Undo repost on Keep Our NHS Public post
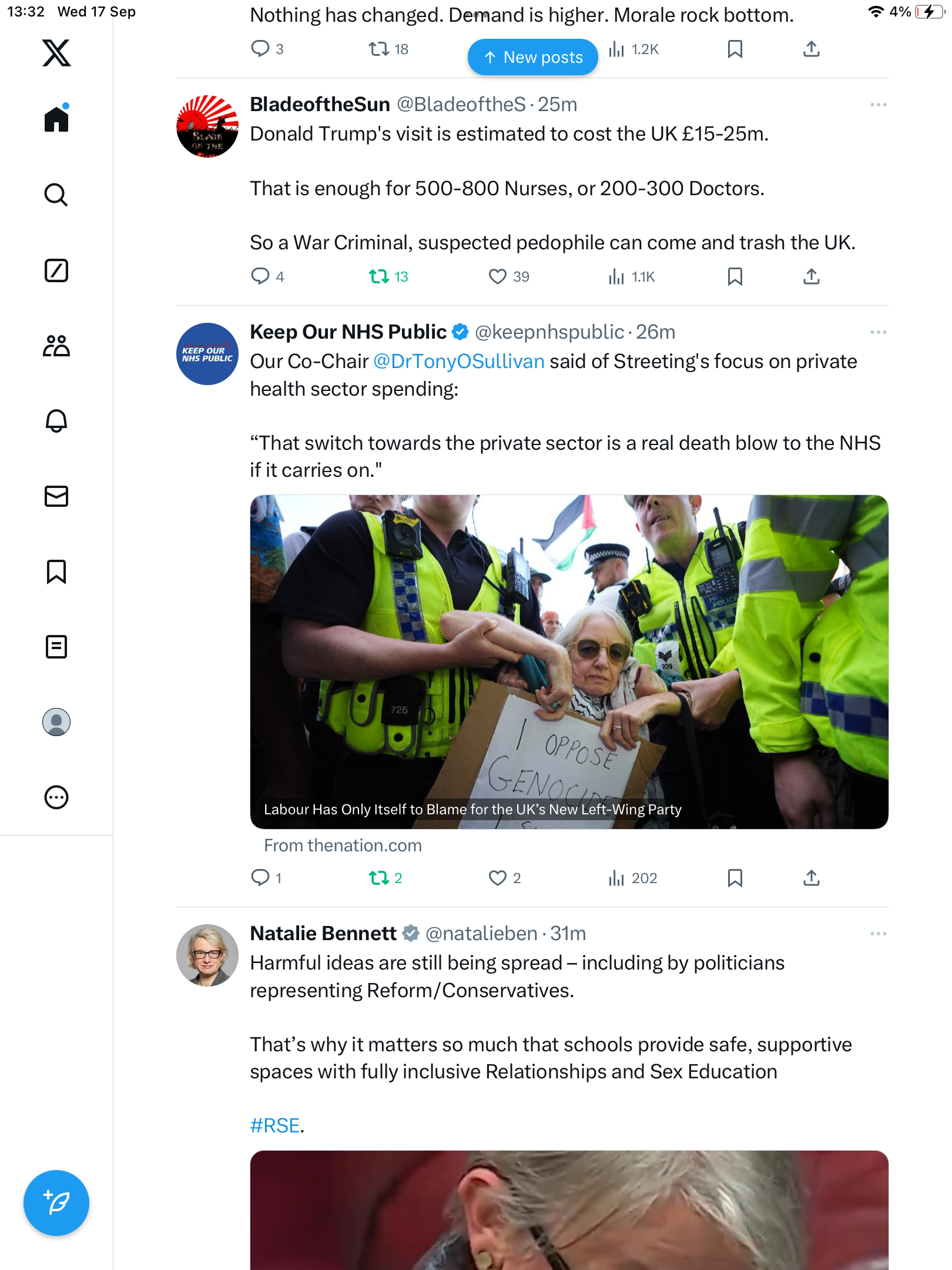This screenshot has width=952, height=1270. pos(379,878)
